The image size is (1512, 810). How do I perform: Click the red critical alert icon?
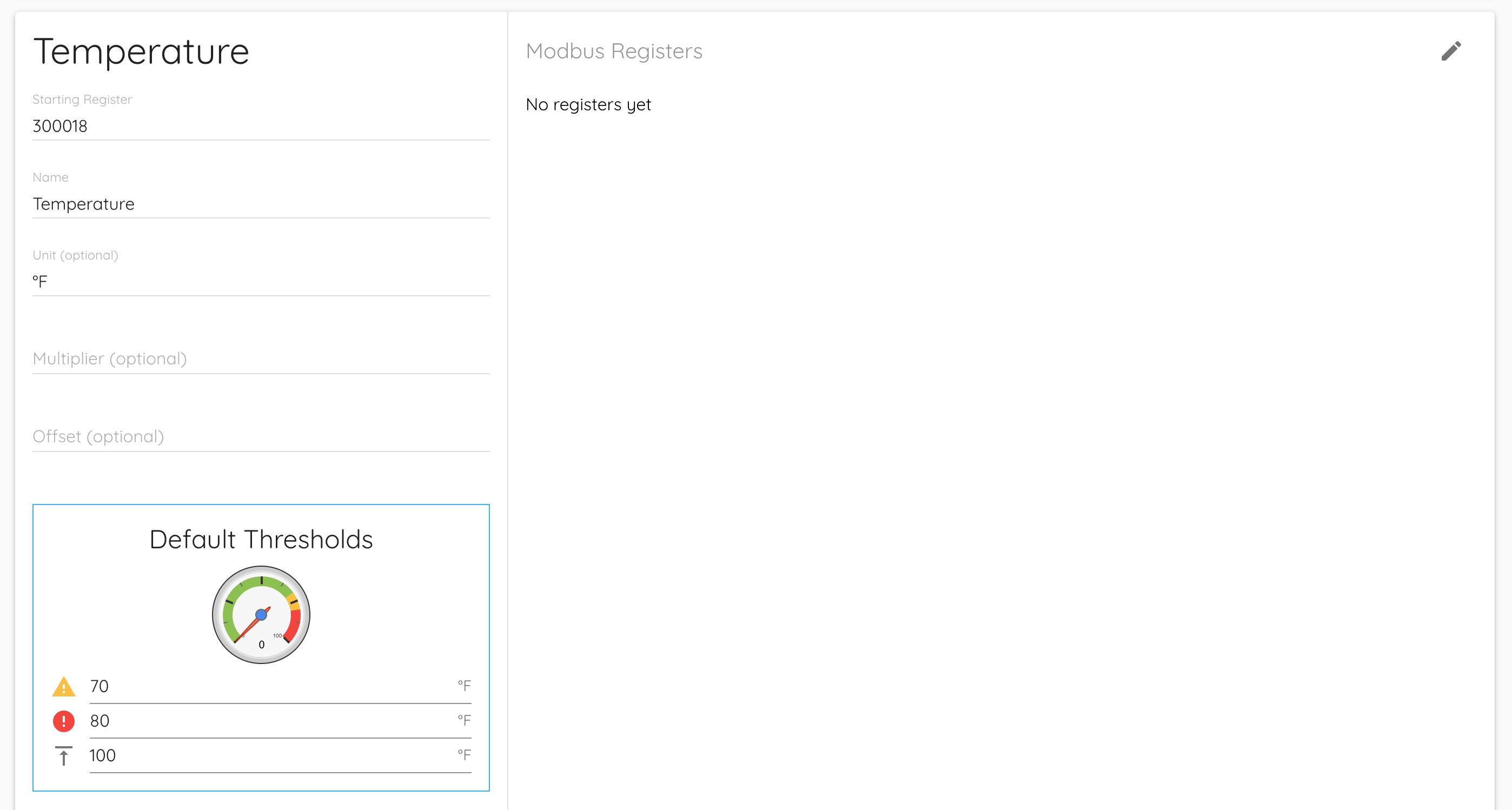63,721
